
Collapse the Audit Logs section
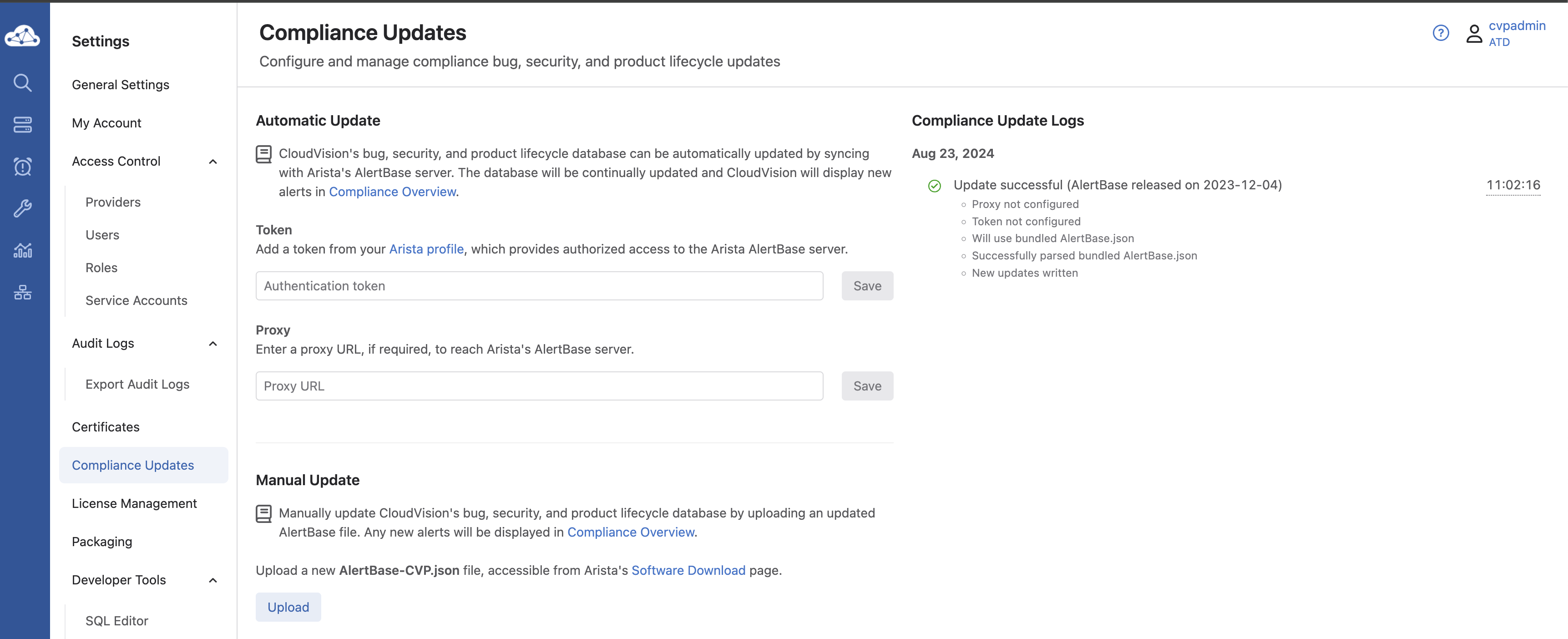click(x=212, y=344)
